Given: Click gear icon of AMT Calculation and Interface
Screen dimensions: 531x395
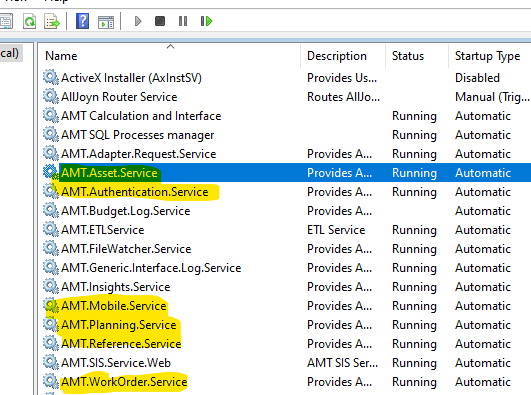Looking at the screenshot, I should pyautogui.click(x=51, y=115).
